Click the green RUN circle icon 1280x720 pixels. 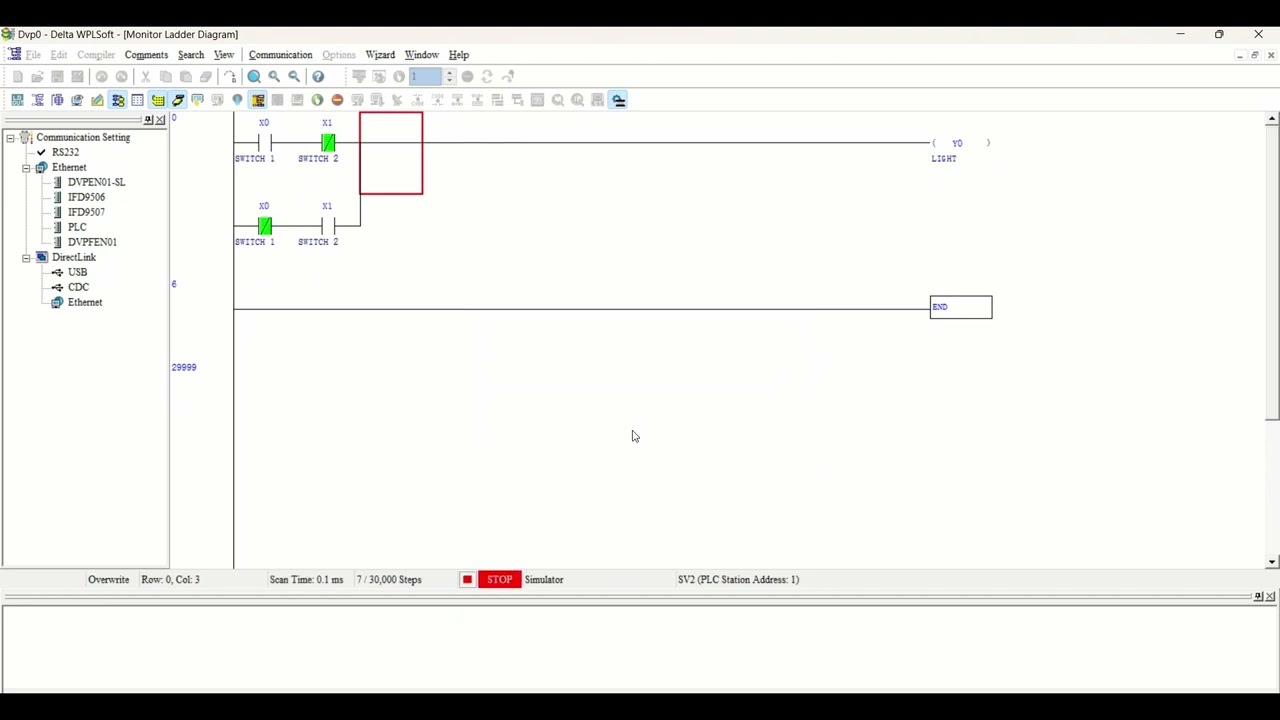(317, 100)
